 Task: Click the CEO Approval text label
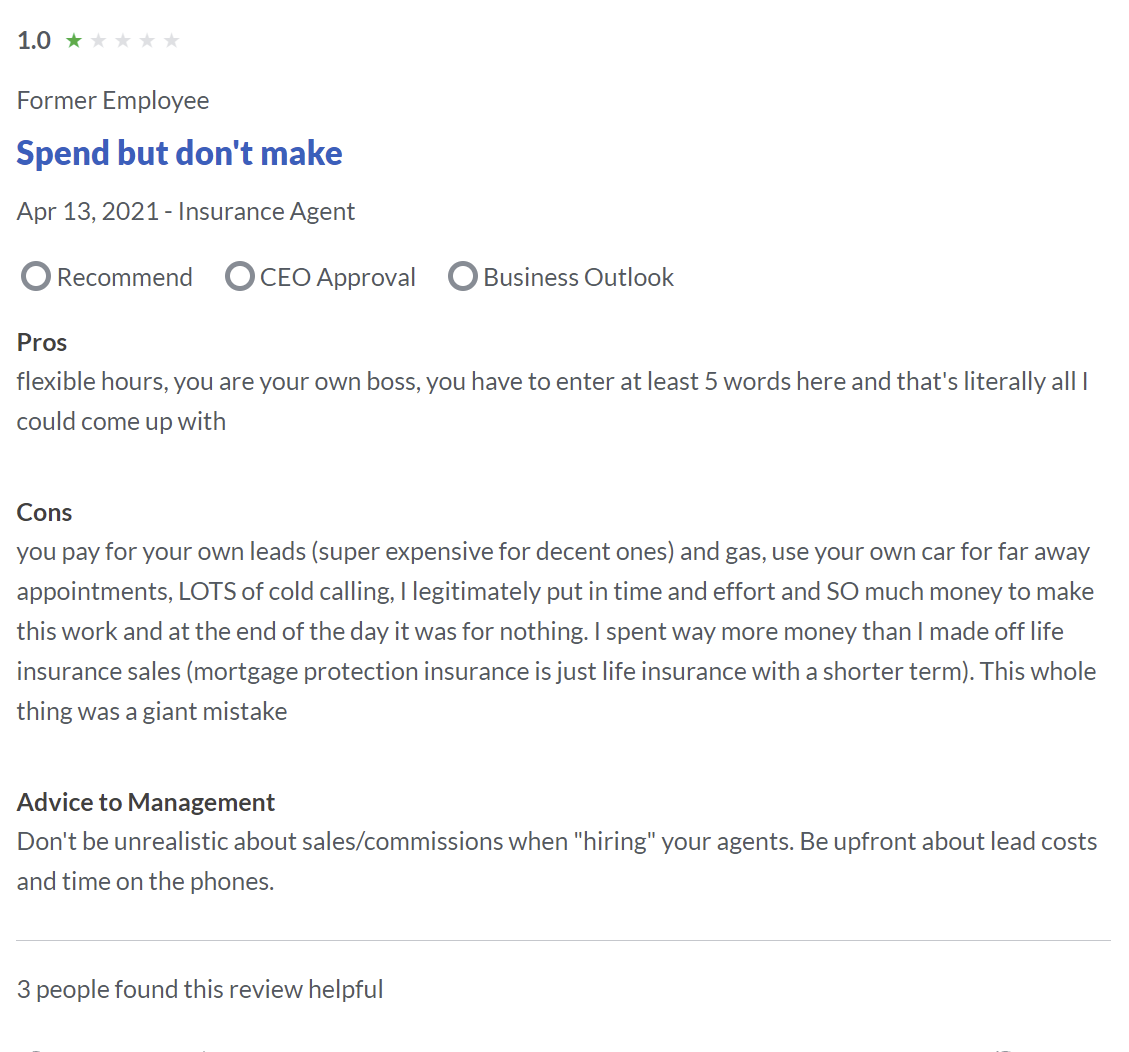[x=338, y=277]
